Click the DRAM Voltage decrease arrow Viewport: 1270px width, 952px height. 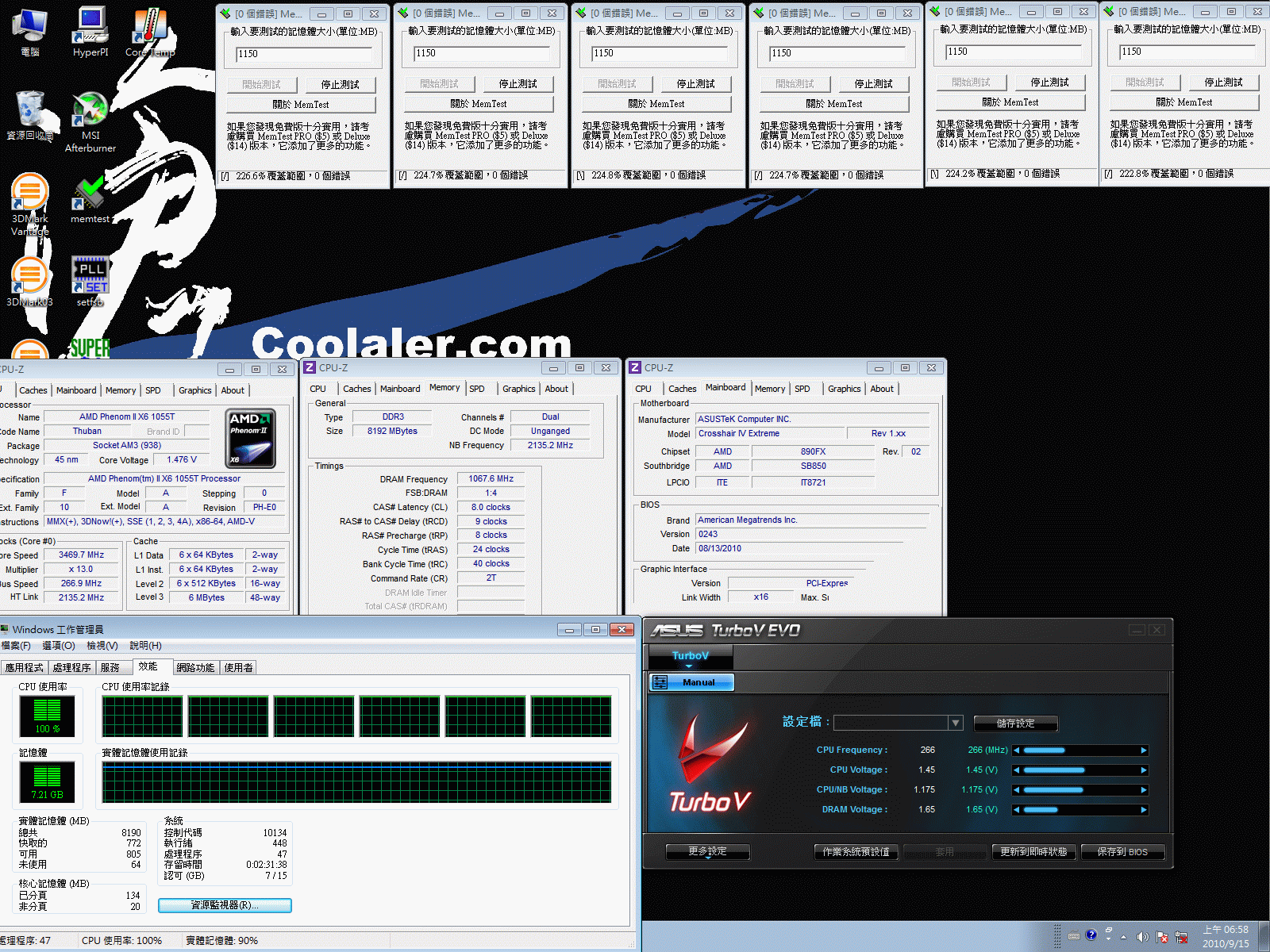1016,809
